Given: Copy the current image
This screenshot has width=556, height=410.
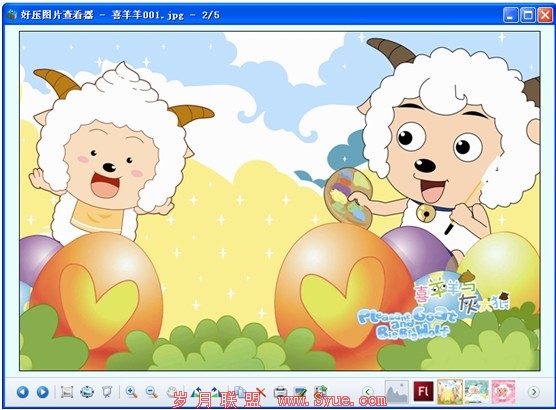Looking at the screenshot, I should click(240, 392).
